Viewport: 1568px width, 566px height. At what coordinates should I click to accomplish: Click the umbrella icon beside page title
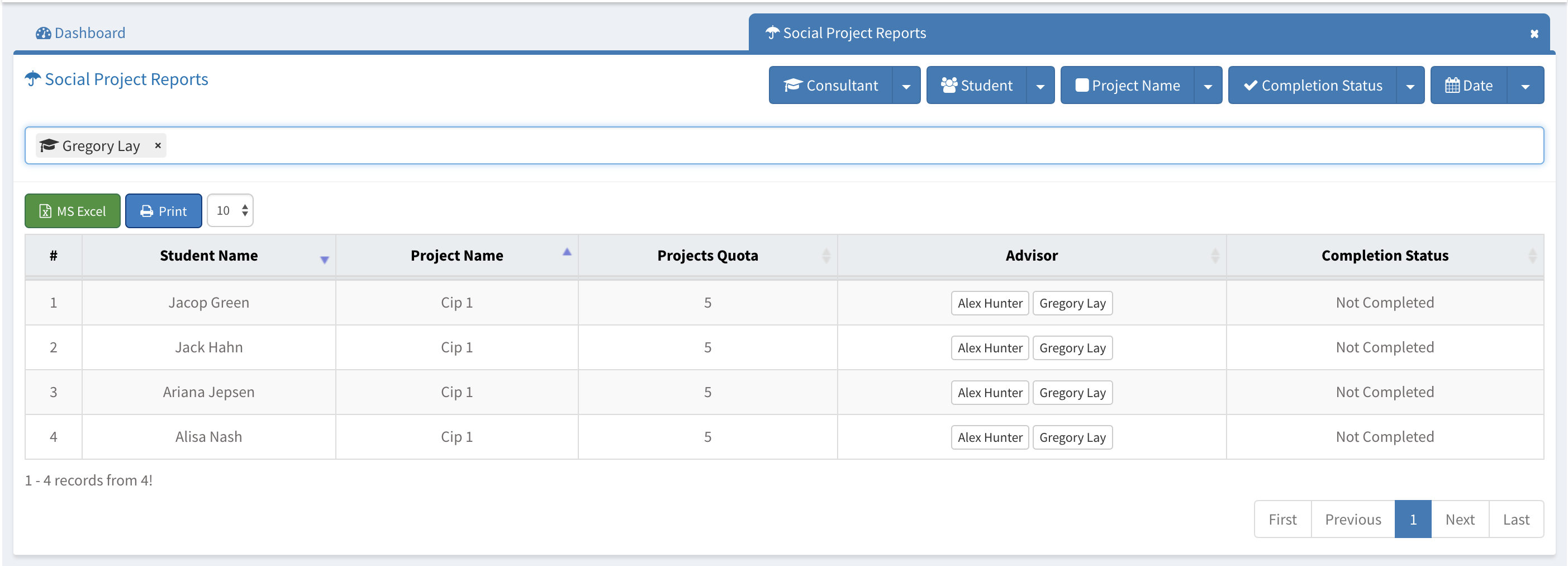point(33,79)
